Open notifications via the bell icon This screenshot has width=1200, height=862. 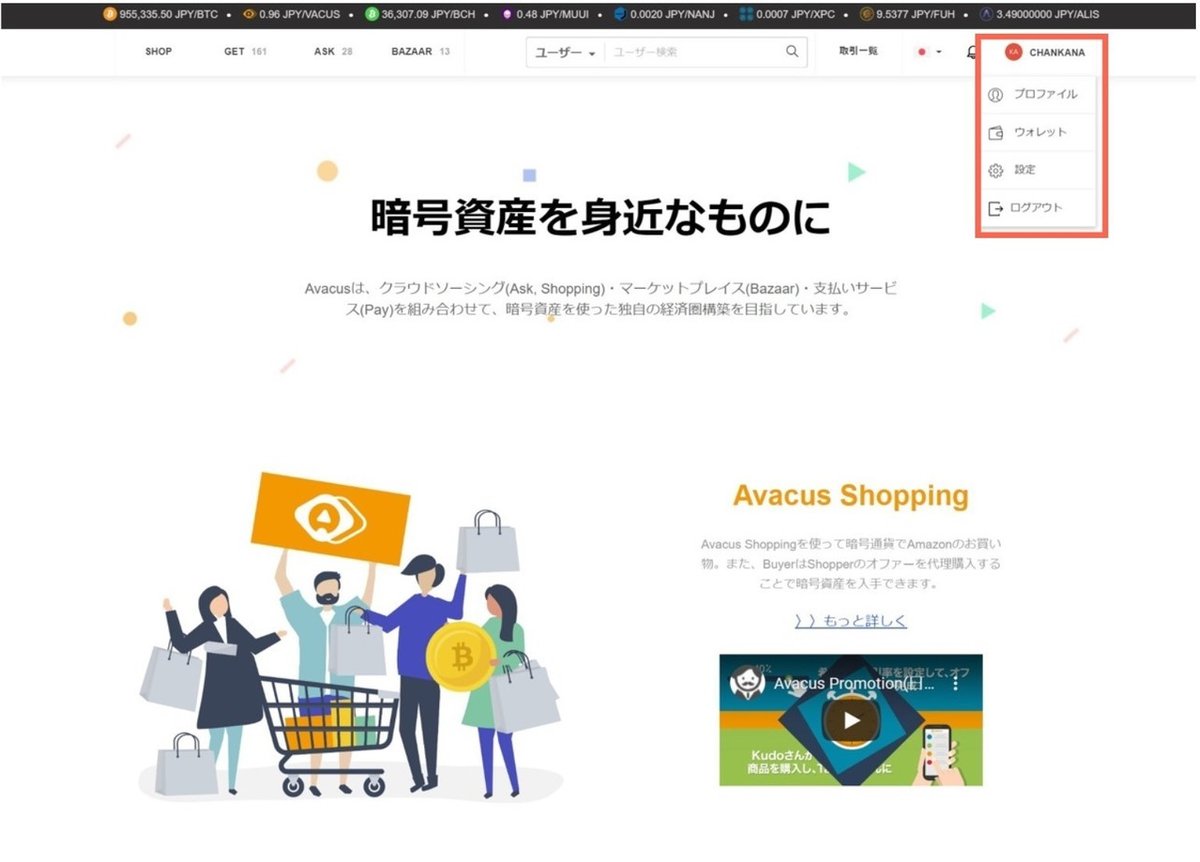[970, 52]
